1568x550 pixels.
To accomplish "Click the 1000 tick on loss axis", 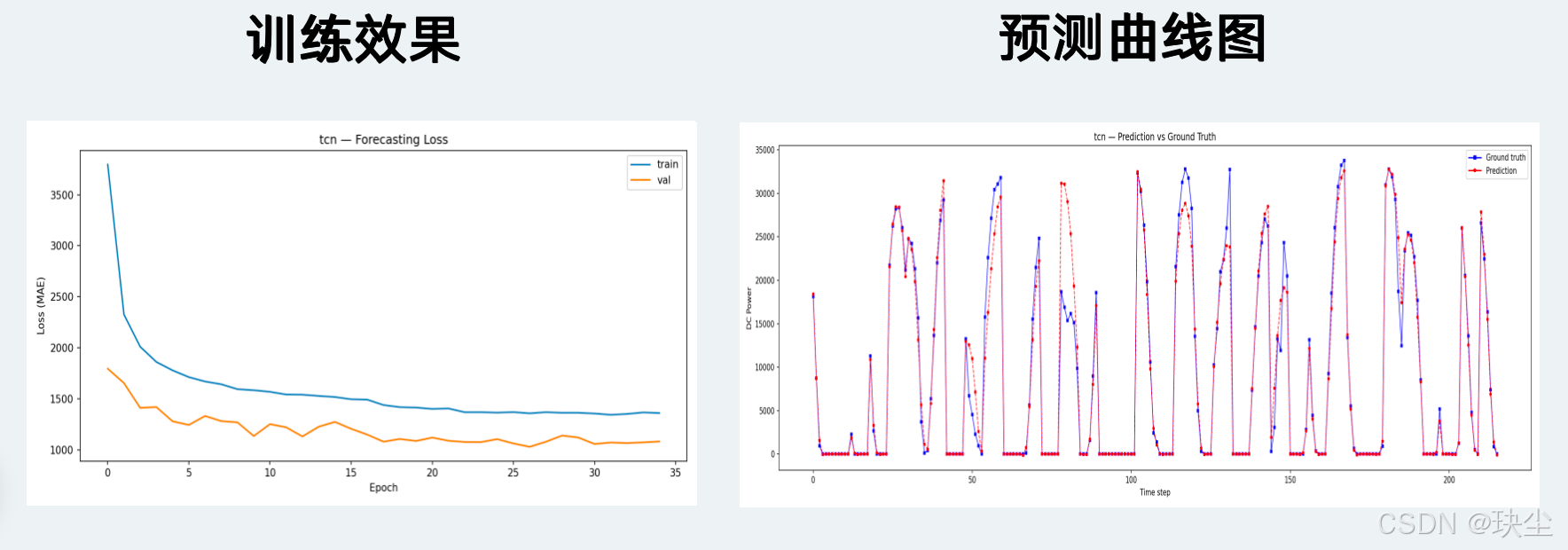I will point(62,450).
